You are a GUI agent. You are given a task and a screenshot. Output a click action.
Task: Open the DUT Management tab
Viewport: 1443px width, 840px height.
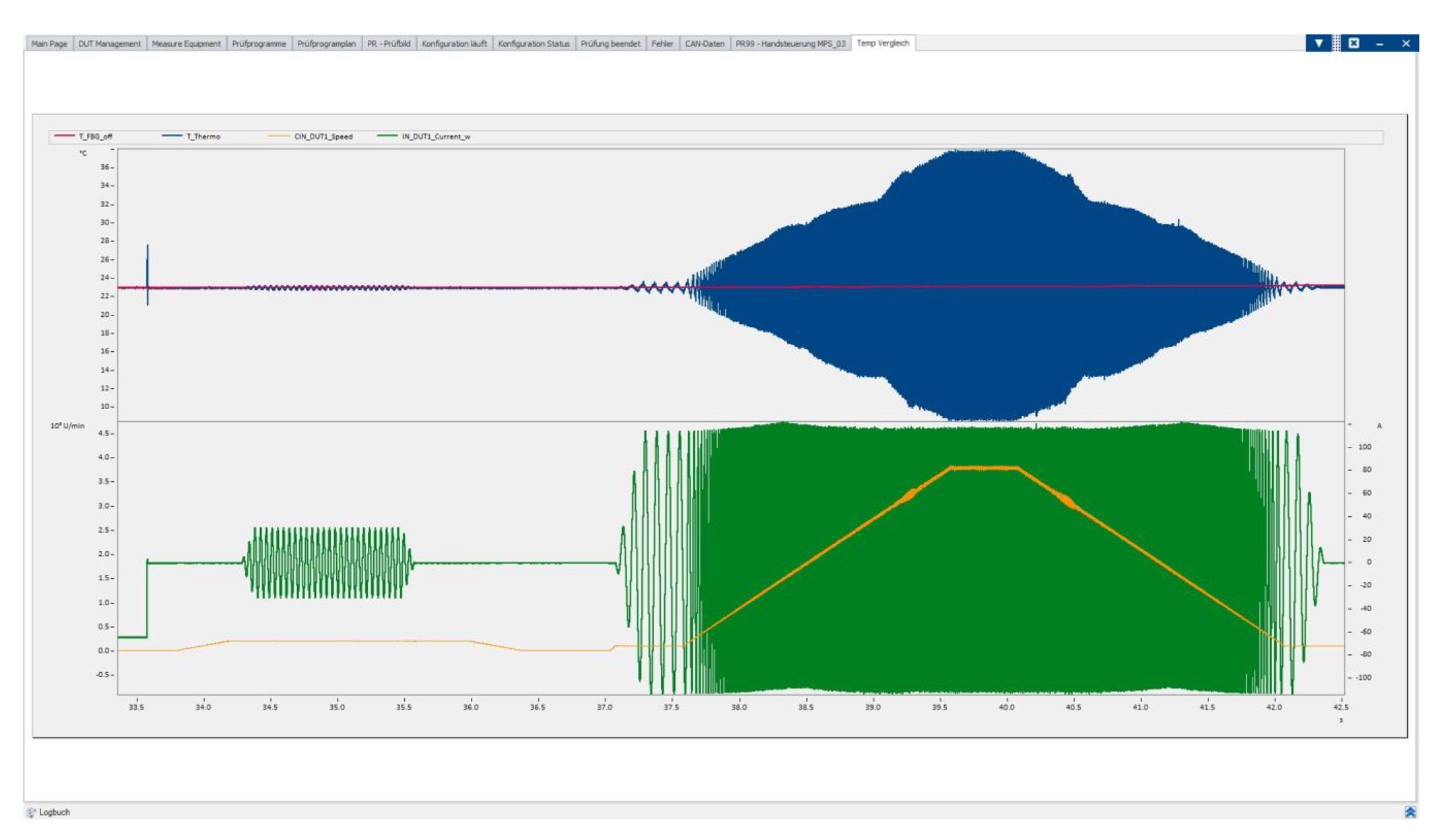(109, 43)
